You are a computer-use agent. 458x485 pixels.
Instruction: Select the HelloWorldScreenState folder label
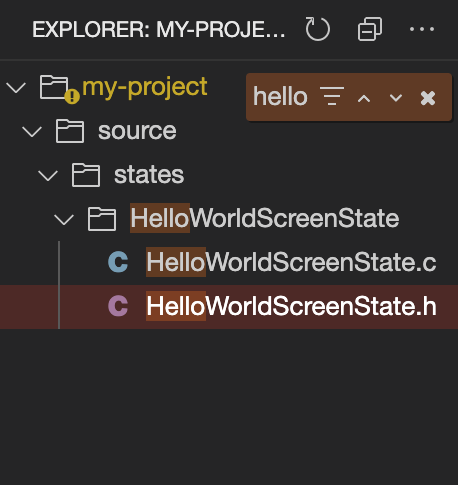point(265,219)
